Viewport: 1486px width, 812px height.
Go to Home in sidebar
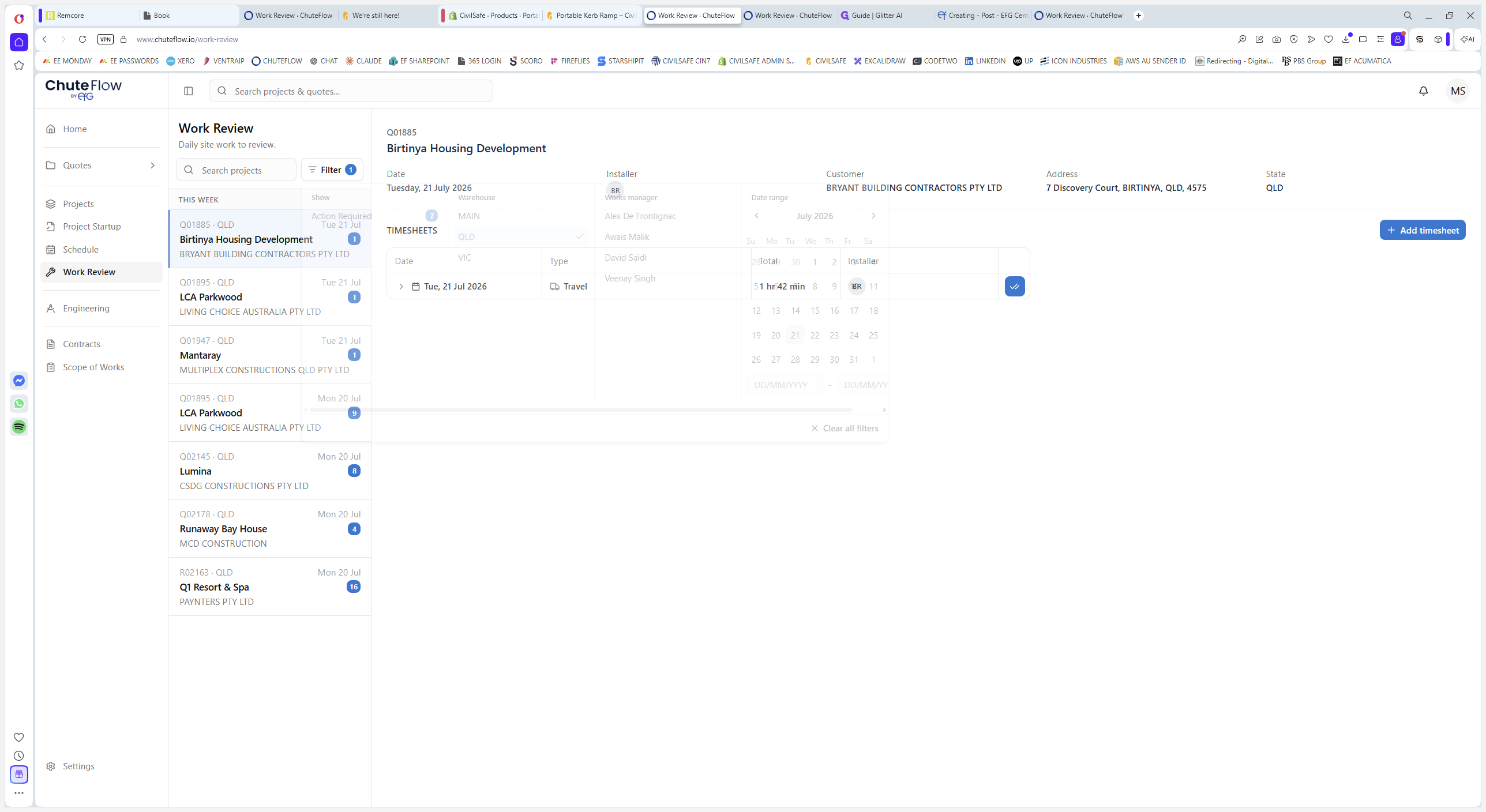tap(102, 129)
